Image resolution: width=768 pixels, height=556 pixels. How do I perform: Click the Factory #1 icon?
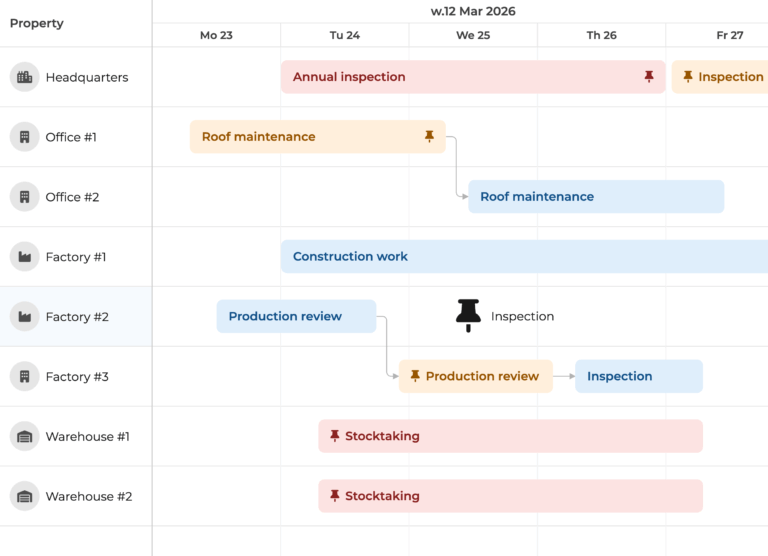coord(25,257)
